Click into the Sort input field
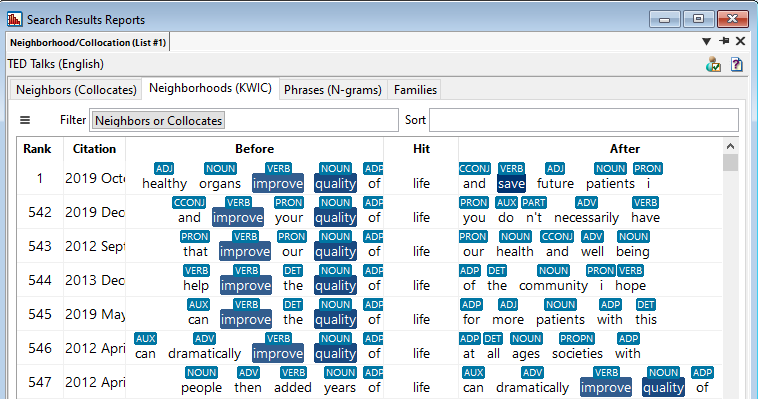This screenshot has width=758, height=399. (x=584, y=120)
